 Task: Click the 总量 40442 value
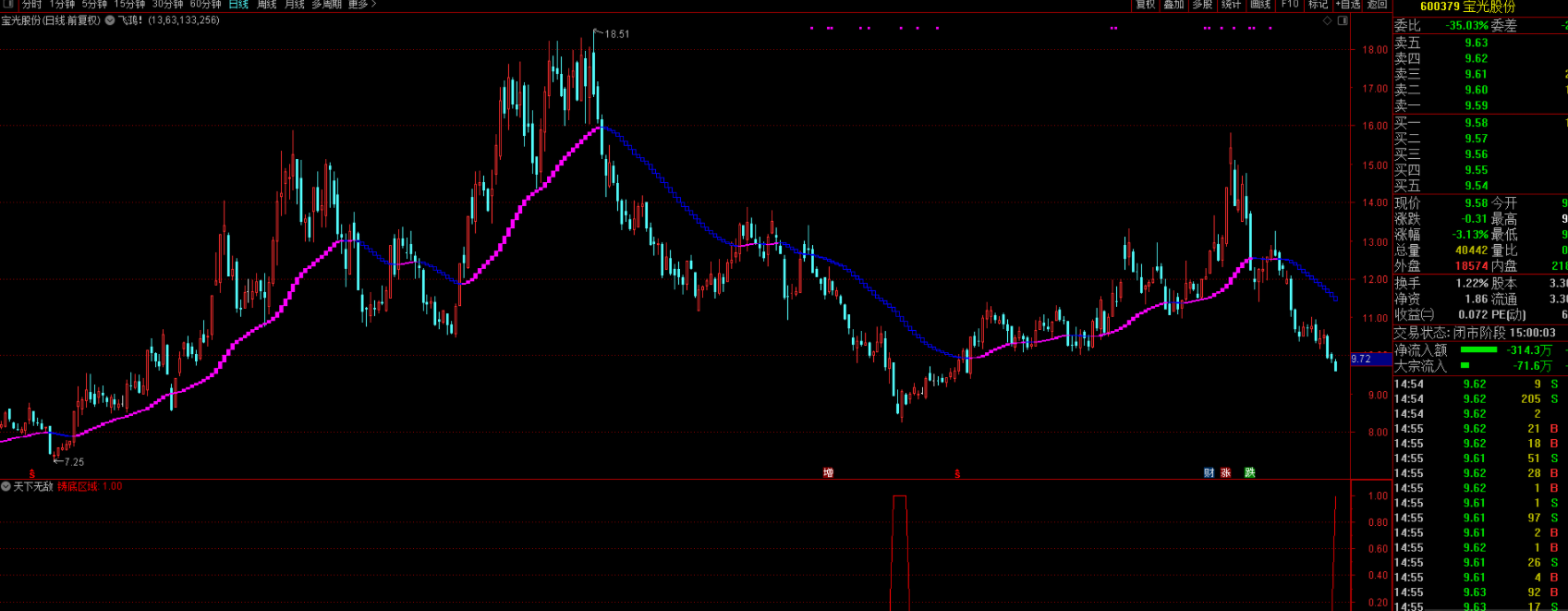coord(1471,251)
